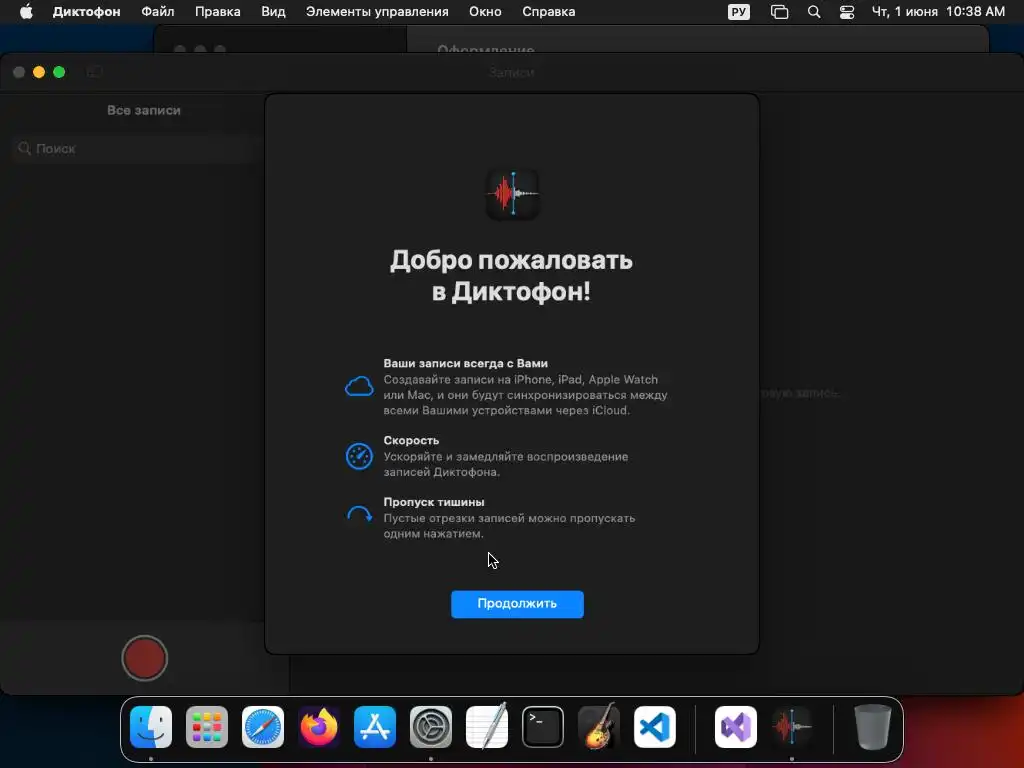This screenshot has height=768, width=1024.
Task: Open the Файл menu
Action: [x=157, y=12]
